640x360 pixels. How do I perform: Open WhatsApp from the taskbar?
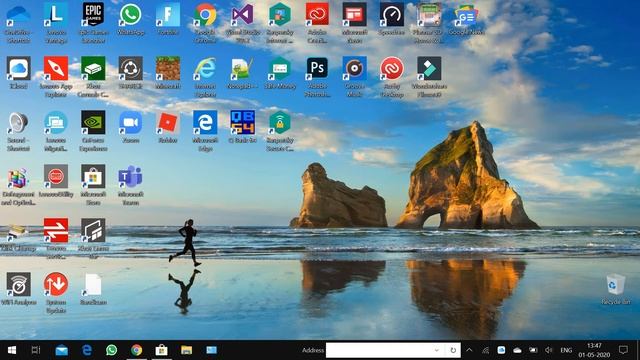(111, 350)
